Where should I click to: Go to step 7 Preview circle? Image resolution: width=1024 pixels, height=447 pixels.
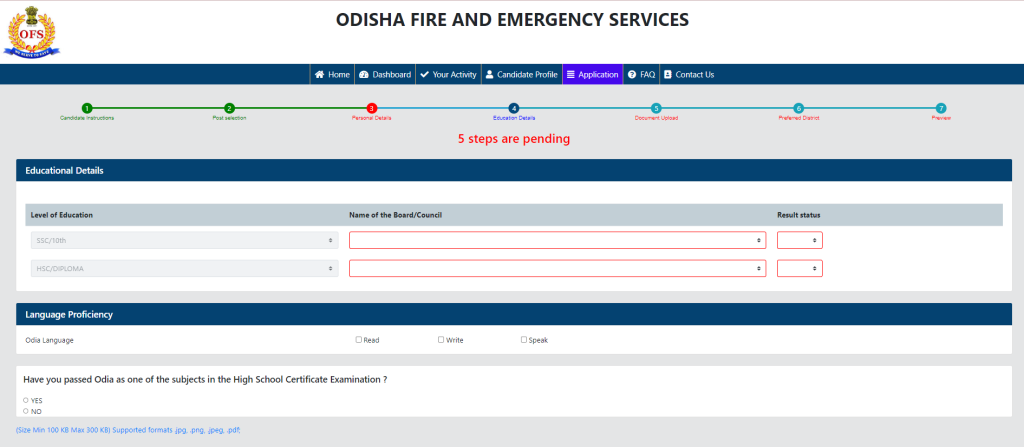(940, 108)
